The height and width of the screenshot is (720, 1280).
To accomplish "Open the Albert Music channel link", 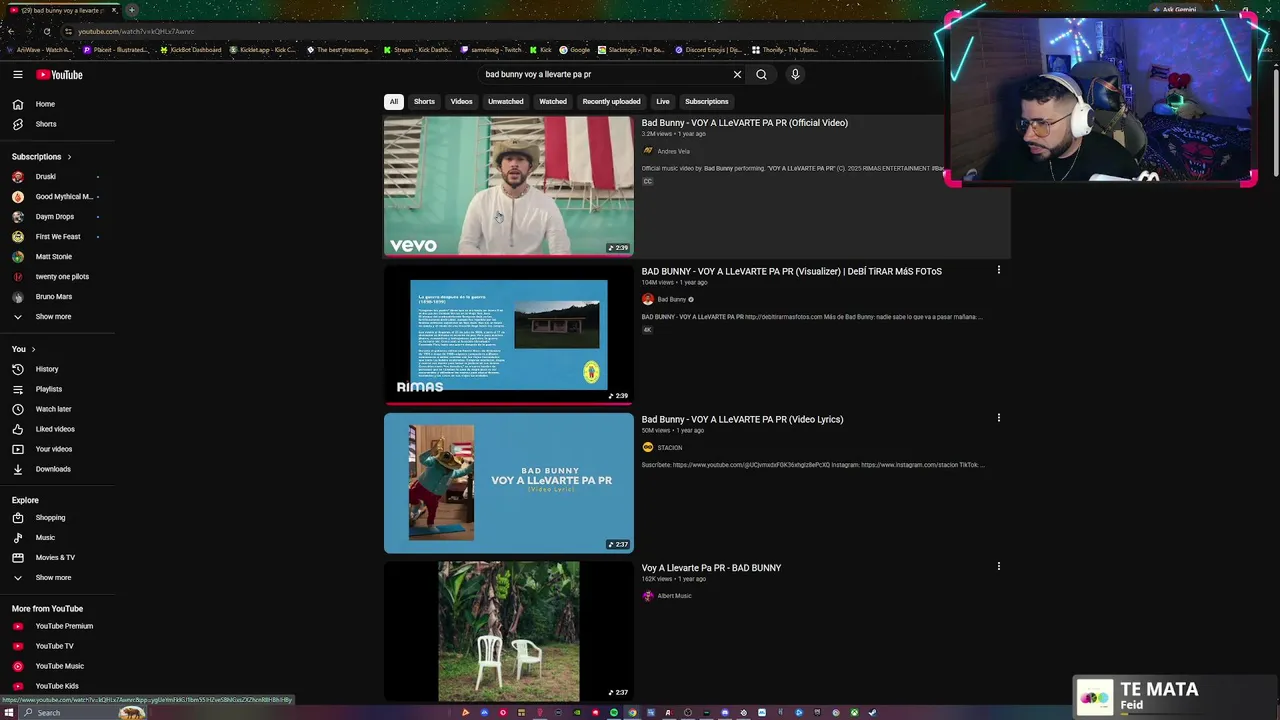I will click(x=674, y=596).
